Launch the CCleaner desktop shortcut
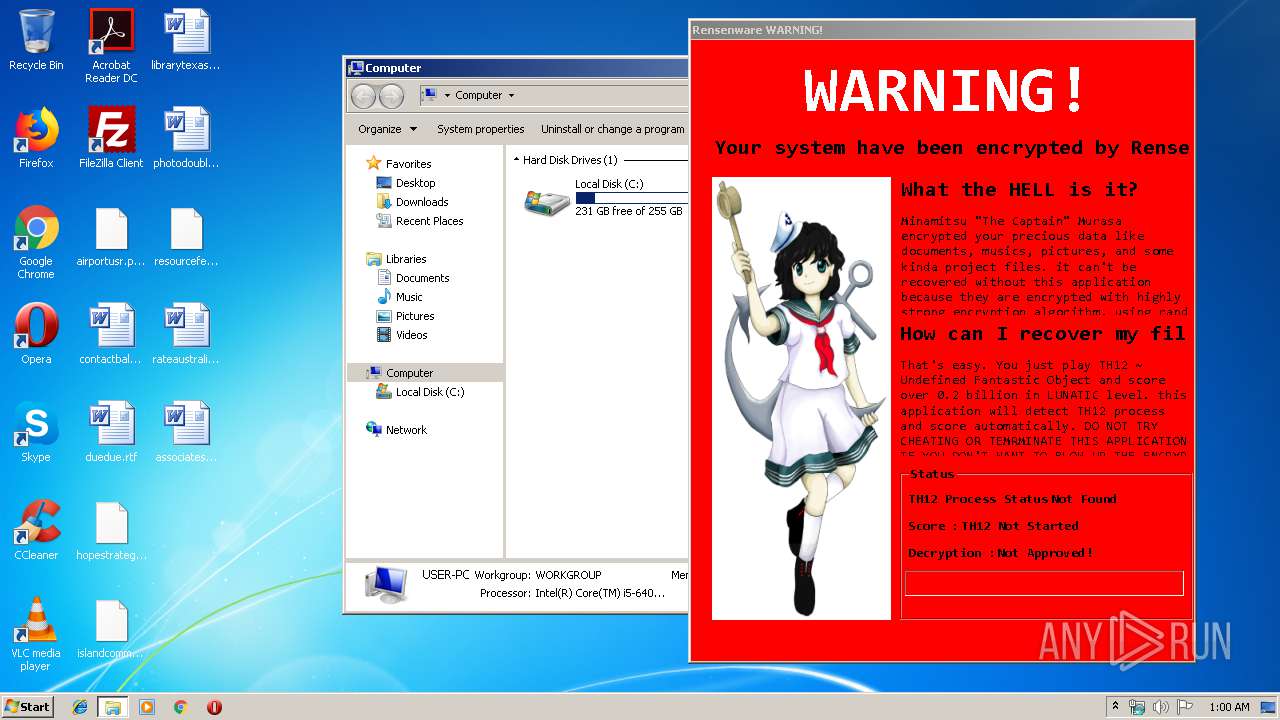This screenshot has height=720, width=1280. click(36, 530)
